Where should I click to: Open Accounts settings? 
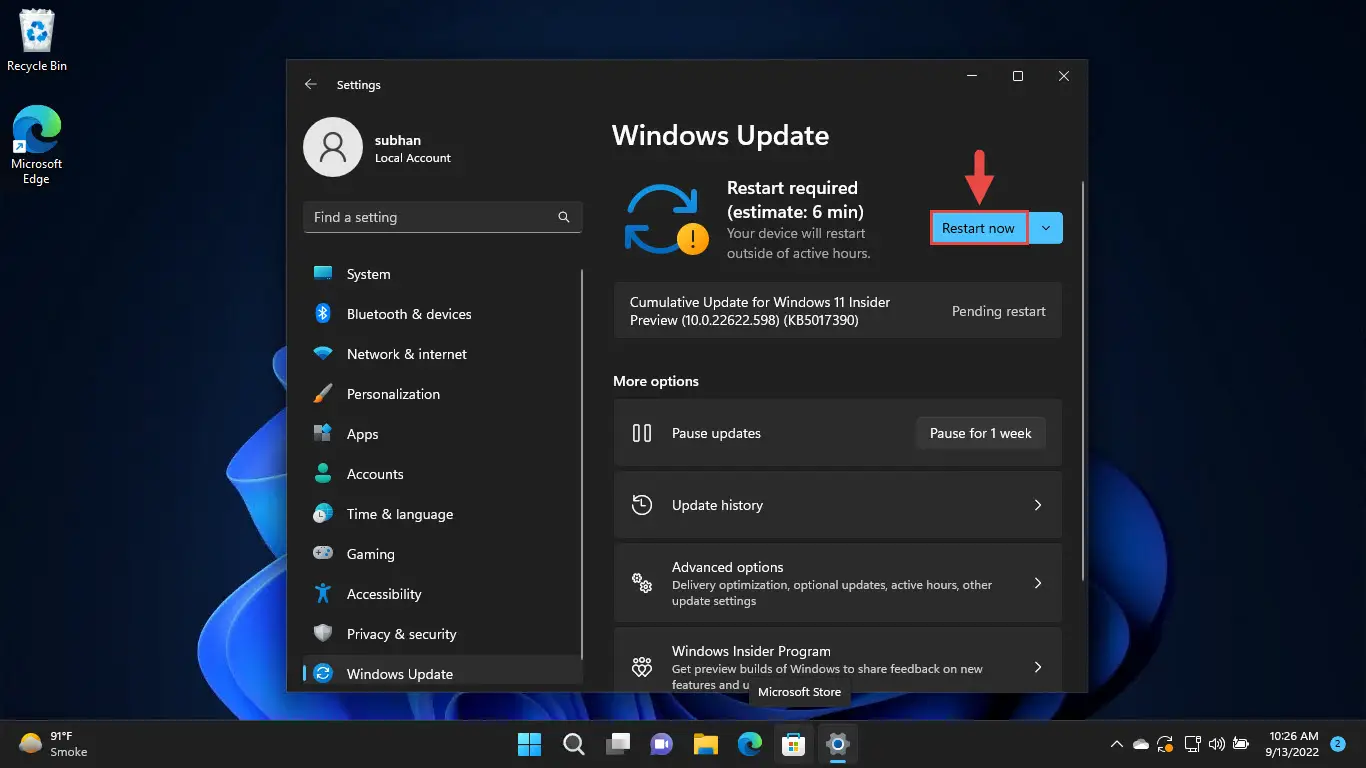[x=442, y=474]
